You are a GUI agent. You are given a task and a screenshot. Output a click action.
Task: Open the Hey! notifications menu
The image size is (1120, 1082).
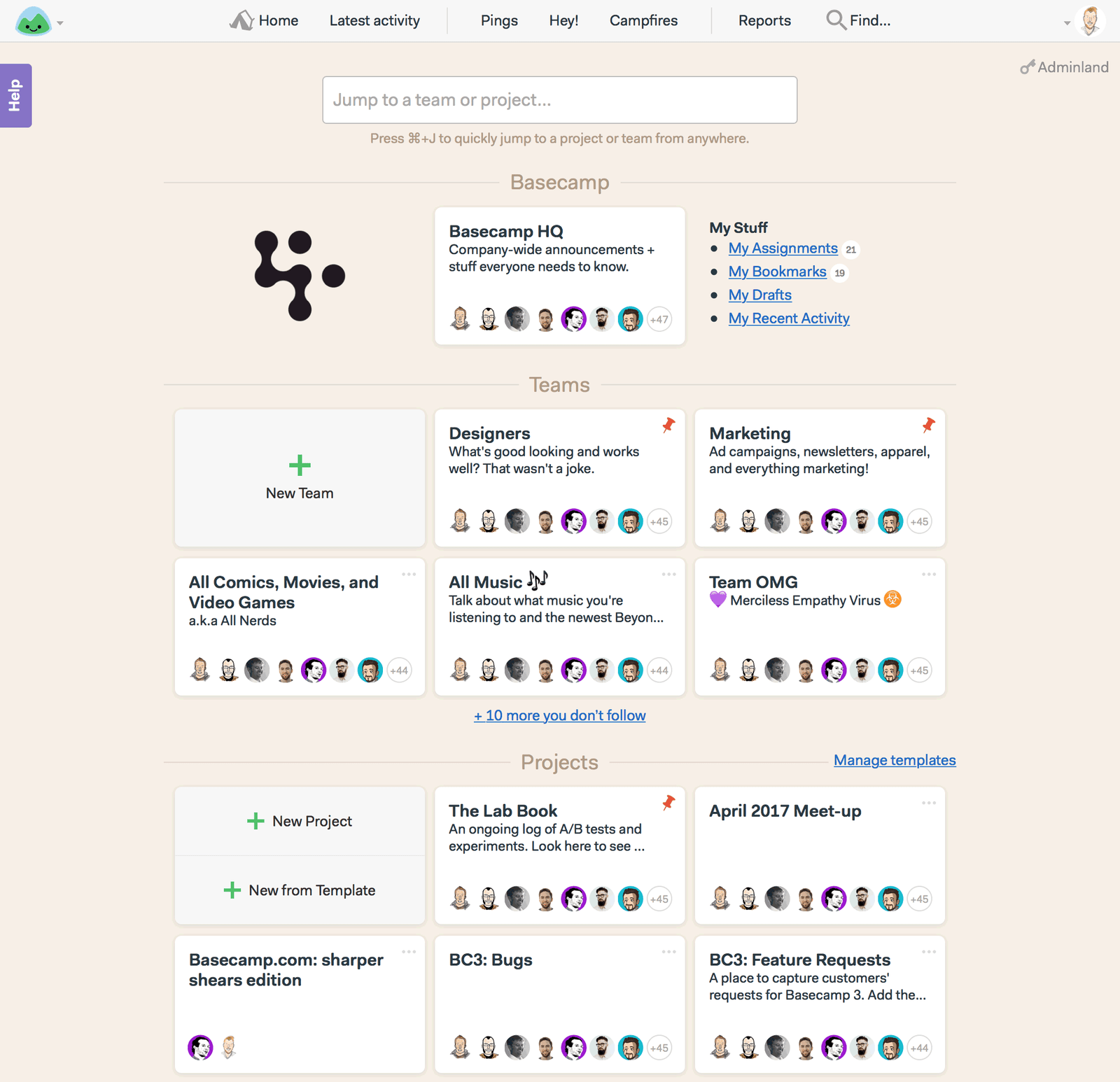tap(563, 21)
